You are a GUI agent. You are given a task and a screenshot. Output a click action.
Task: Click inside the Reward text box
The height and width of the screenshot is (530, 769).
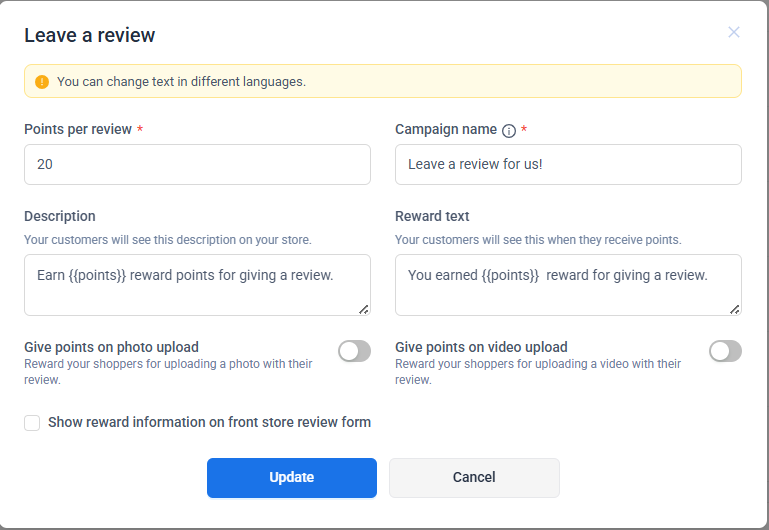click(568, 285)
